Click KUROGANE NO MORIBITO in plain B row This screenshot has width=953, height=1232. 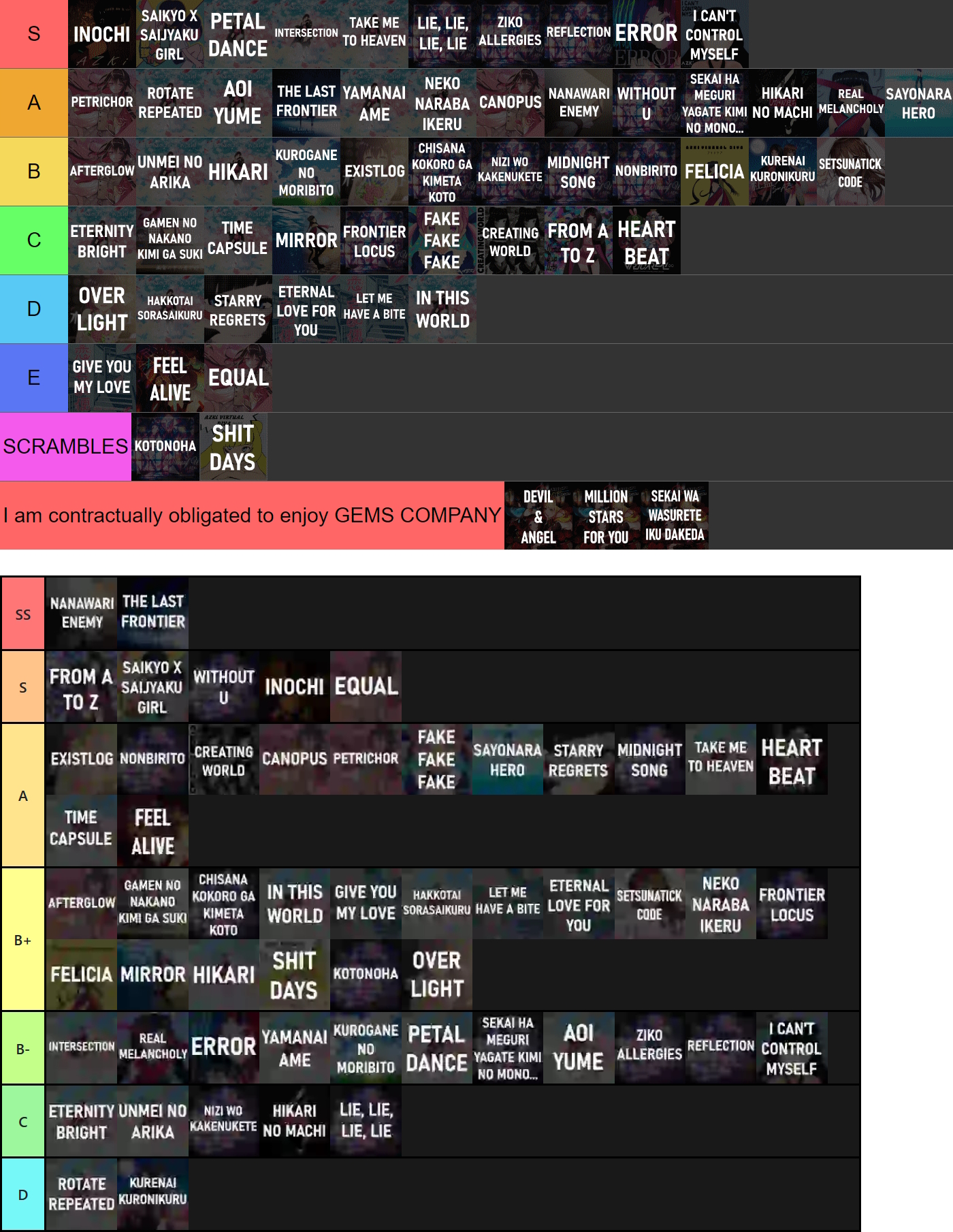click(x=306, y=172)
